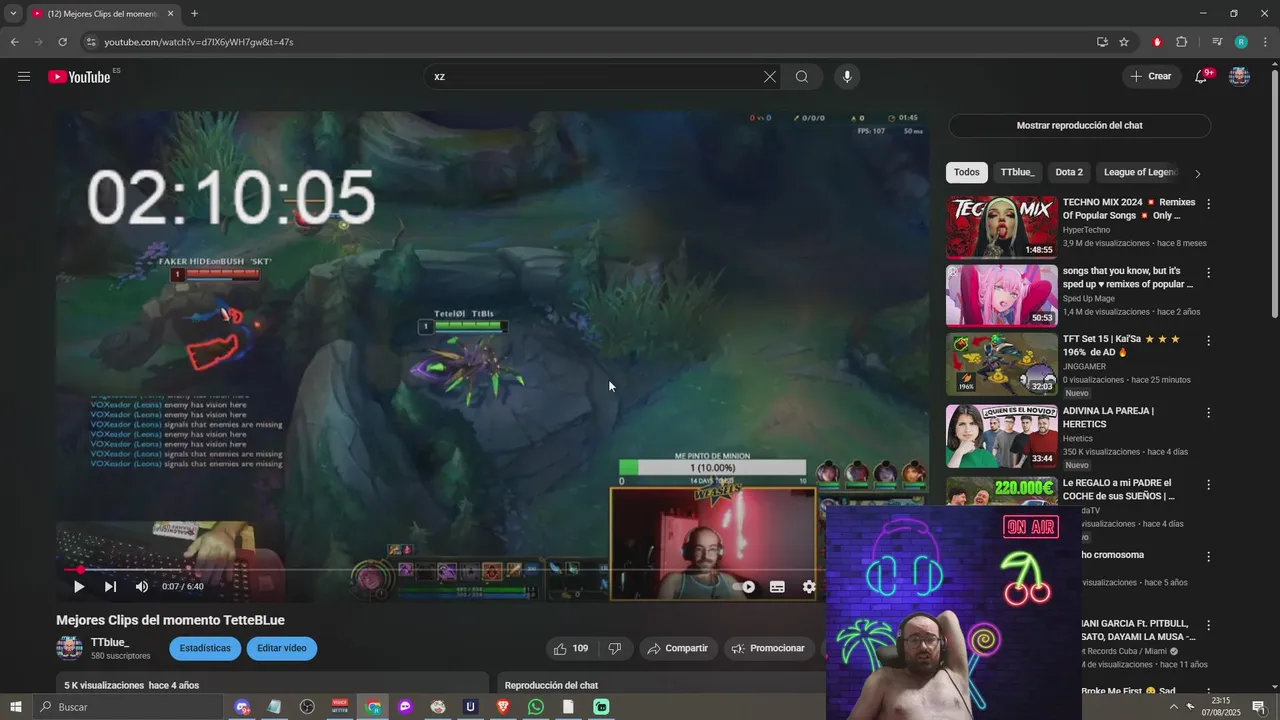Open Brave browser from the taskbar
The height and width of the screenshot is (720, 1280).
(503, 707)
